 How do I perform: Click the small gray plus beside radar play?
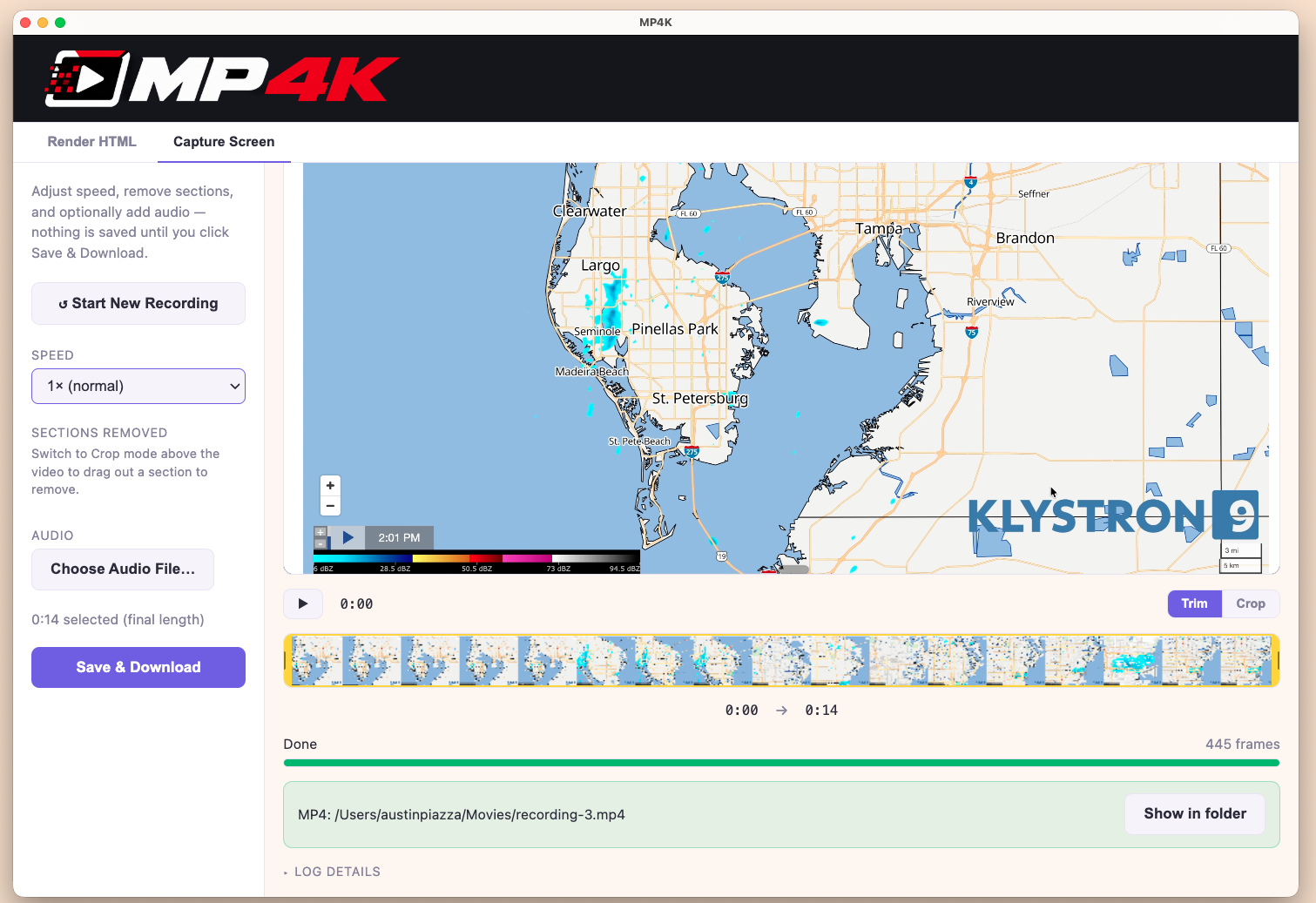[x=321, y=532]
